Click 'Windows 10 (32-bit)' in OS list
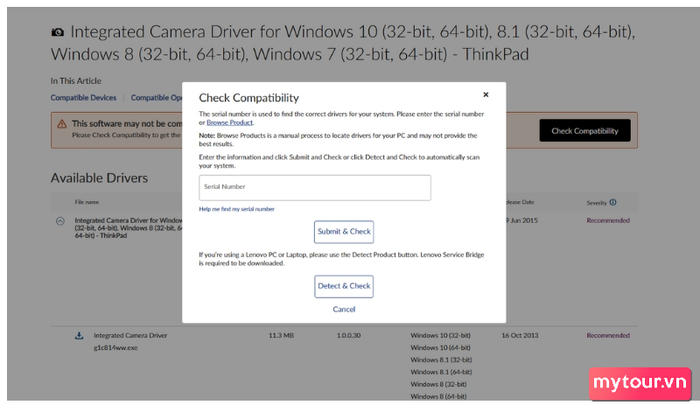This screenshot has height=411, width=700. pos(440,335)
